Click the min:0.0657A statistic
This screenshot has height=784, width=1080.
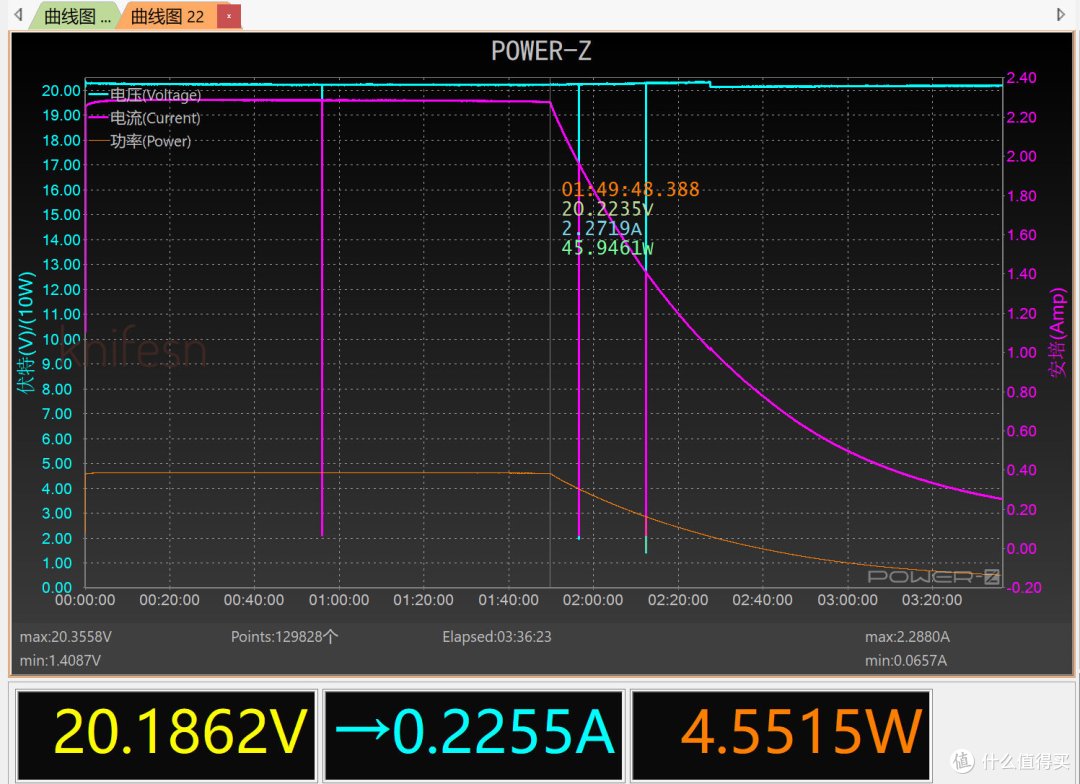tap(906, 661)
